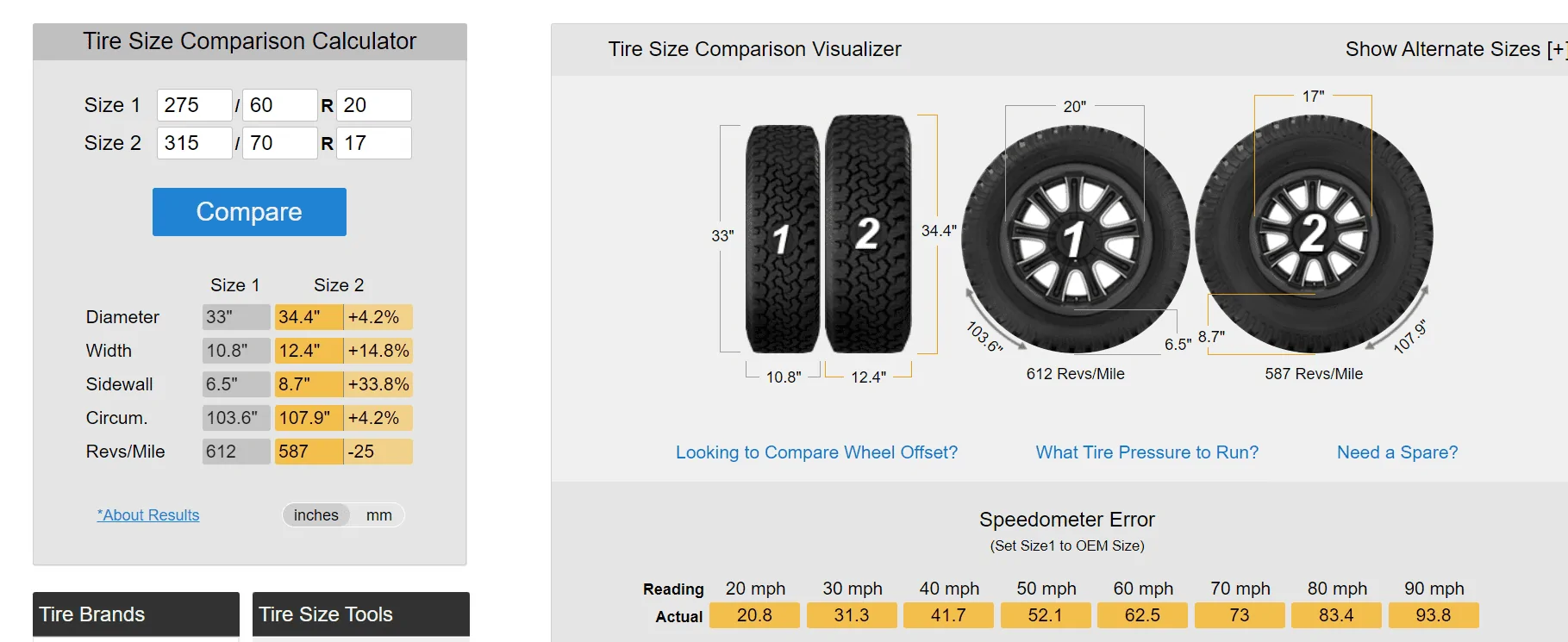This screenshot has height=642, width=1568.
Task: Click the Size 1 rim diameter field
Action: 373,105
